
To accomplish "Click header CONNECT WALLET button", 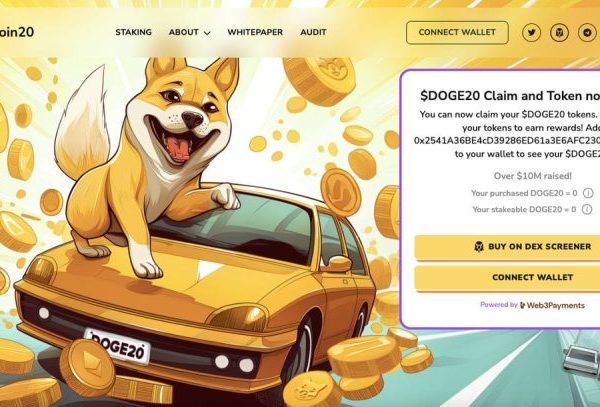I will [x=457, y=33].
